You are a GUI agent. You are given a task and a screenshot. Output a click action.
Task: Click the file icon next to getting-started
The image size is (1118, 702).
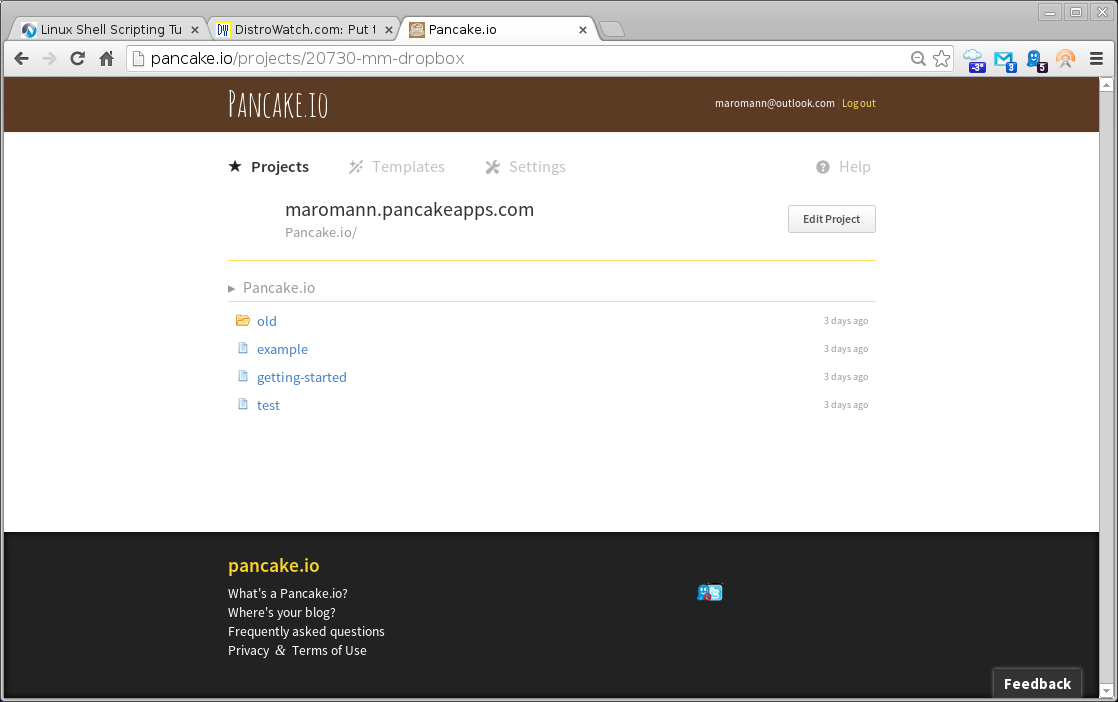pos(243,376)
